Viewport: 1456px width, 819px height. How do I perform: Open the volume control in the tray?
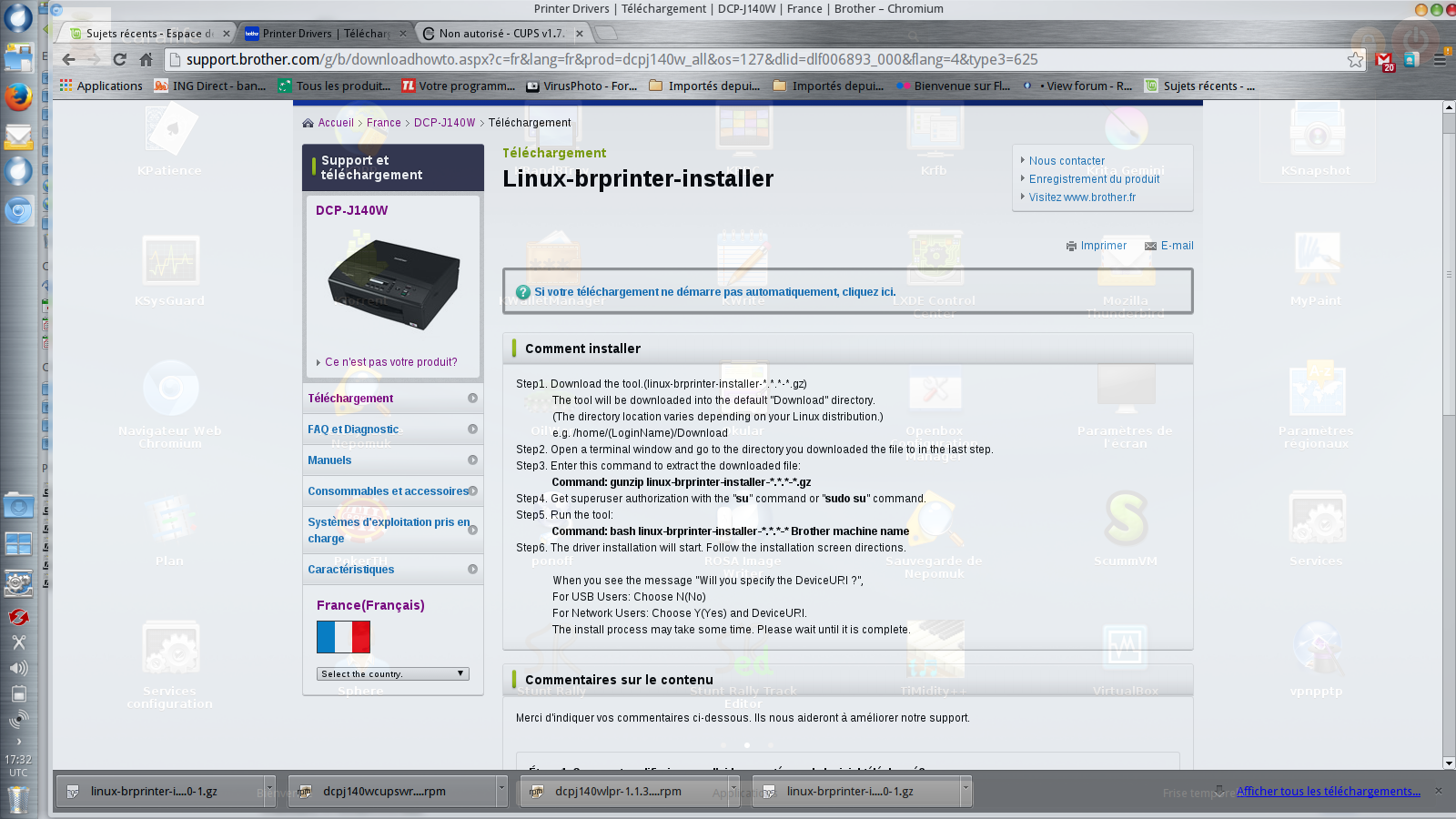(18, 668)
